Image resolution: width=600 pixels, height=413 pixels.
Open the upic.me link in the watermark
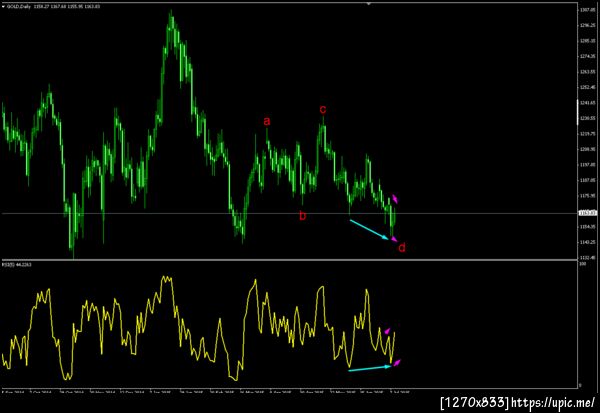pos(552,402)
